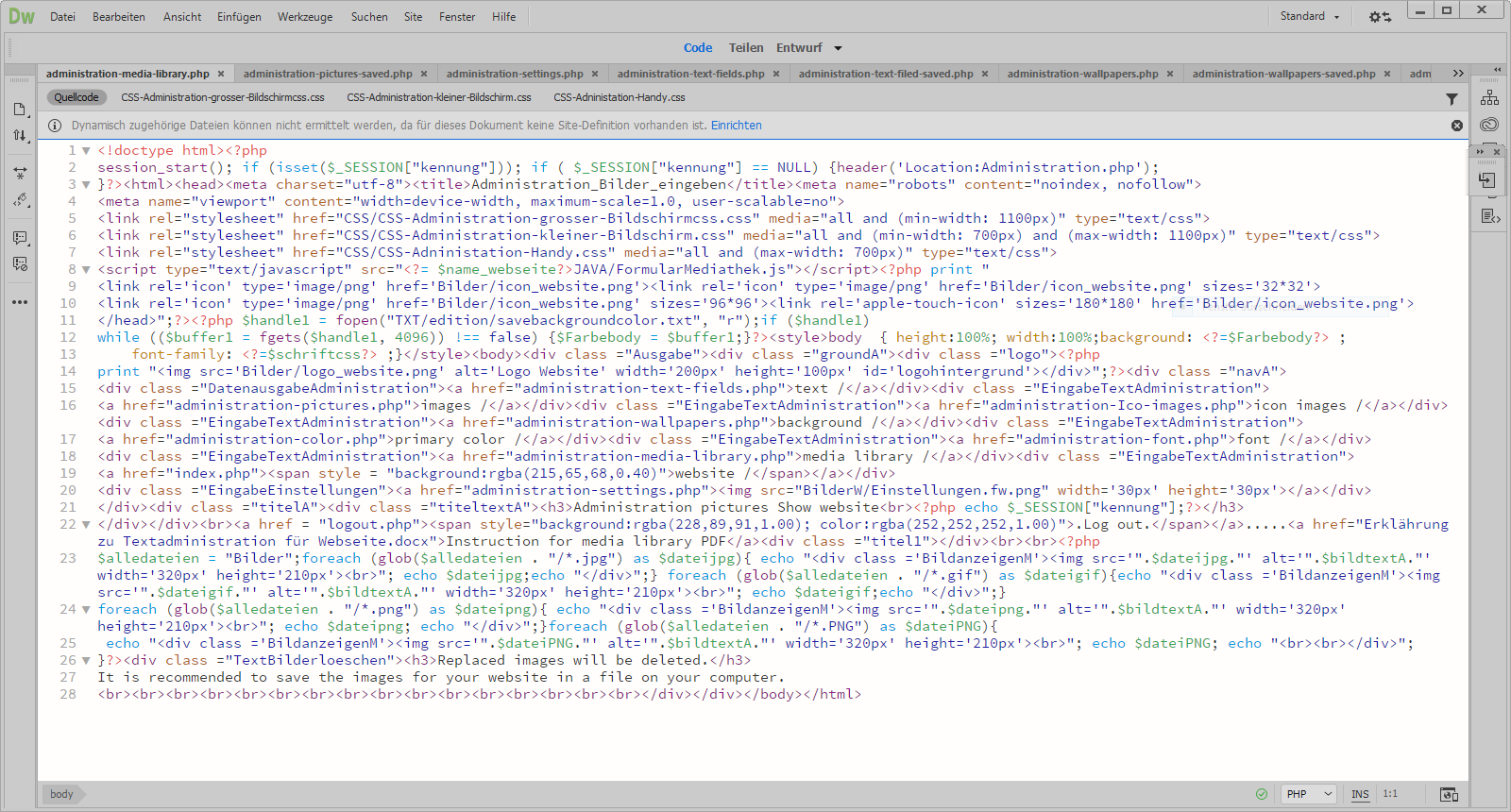This screenshot has width=1511, height=812.
Task: Select the body tag in tag selector
Action: click(61, 794)
